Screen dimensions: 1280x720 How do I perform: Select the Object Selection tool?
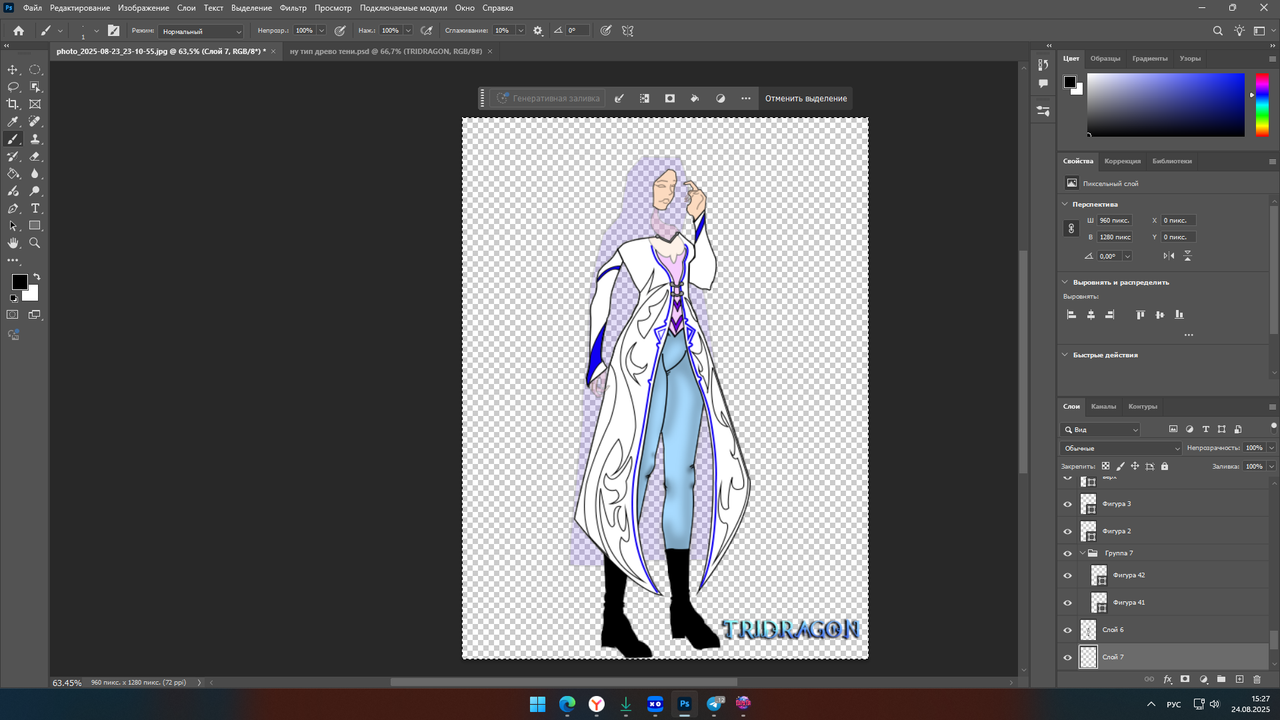coord(35,87)
